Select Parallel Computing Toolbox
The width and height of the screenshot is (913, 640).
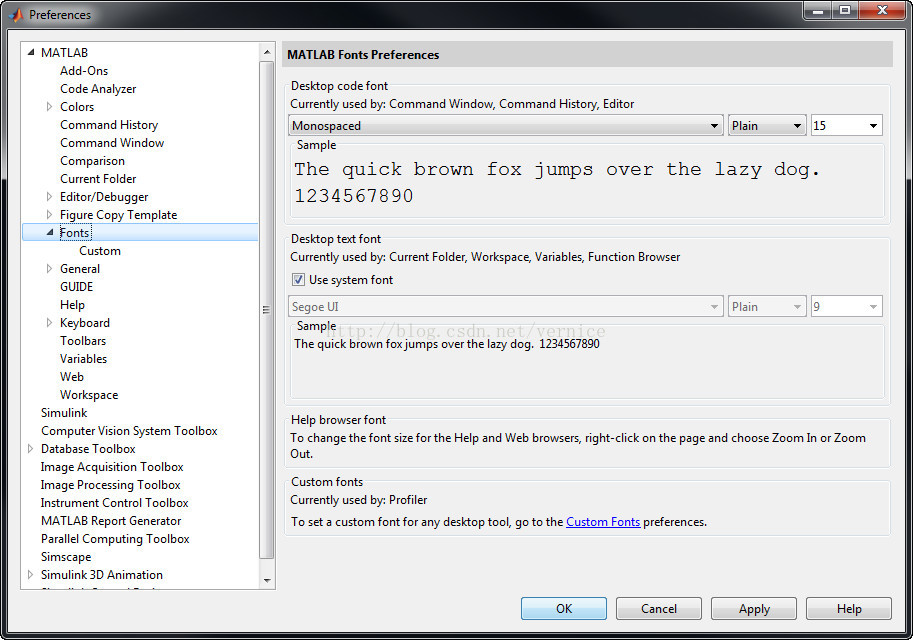[x=115, y=539]
